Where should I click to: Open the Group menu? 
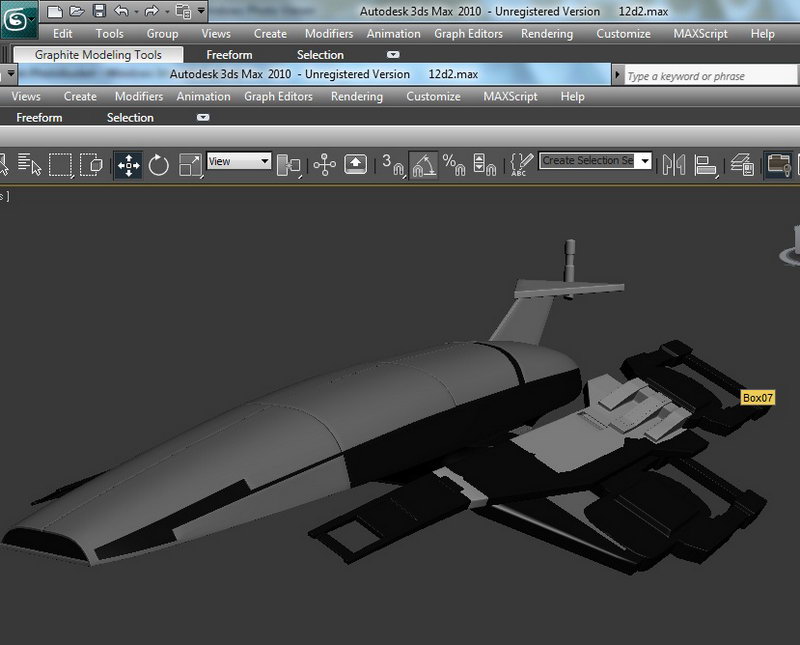[162, 34]
